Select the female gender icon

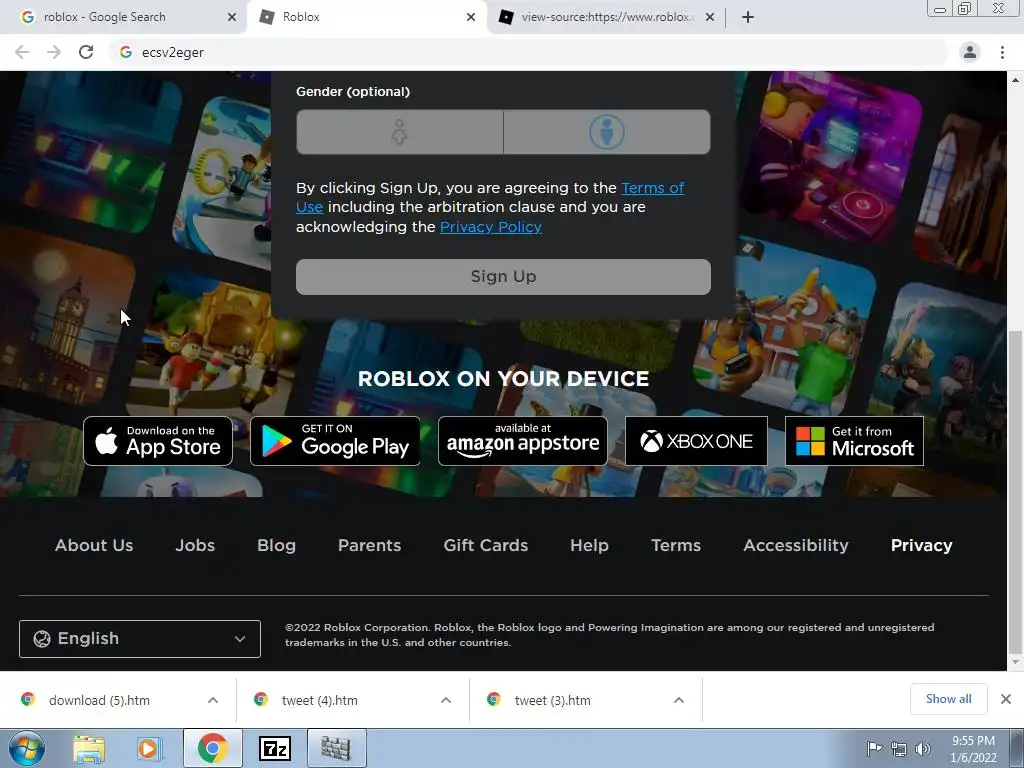[399, 132]
